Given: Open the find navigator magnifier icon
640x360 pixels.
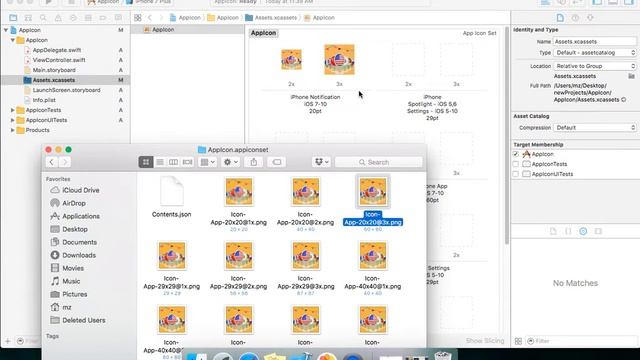Looking at the screenshot, I should click(43, 18).
